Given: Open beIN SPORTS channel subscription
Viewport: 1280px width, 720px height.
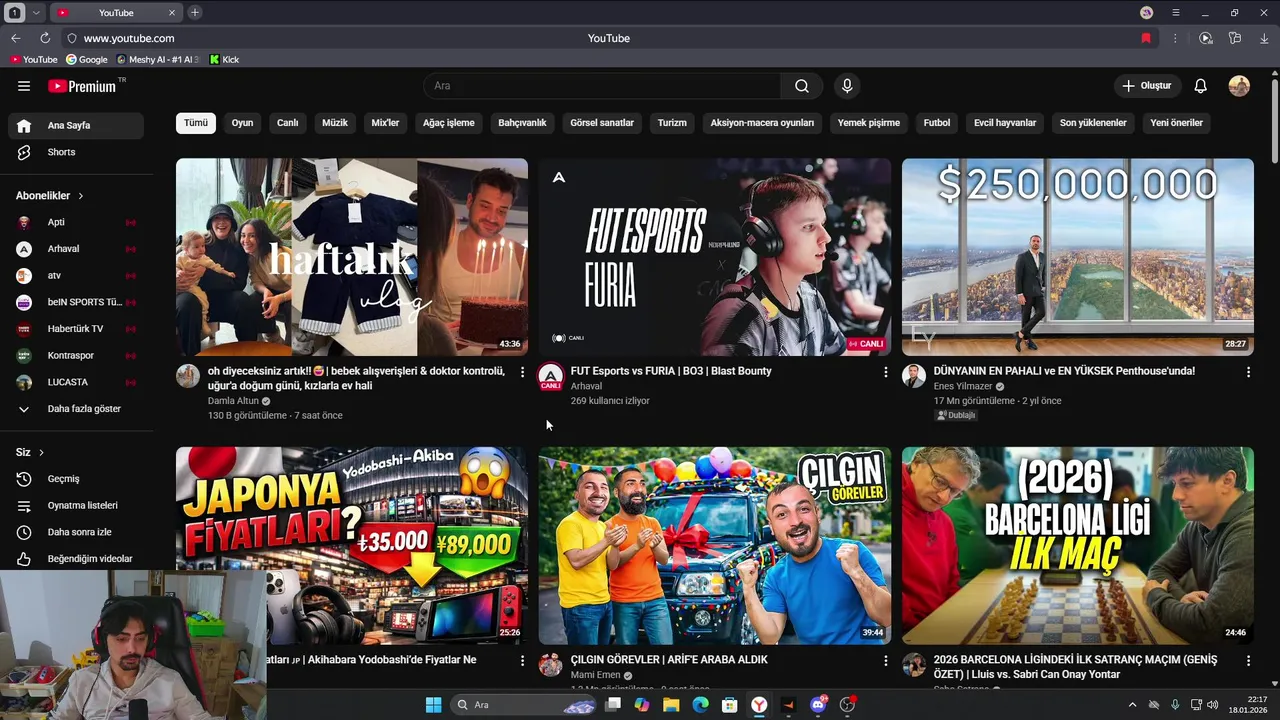Looking at the screenshot, I should click(76, 302).
